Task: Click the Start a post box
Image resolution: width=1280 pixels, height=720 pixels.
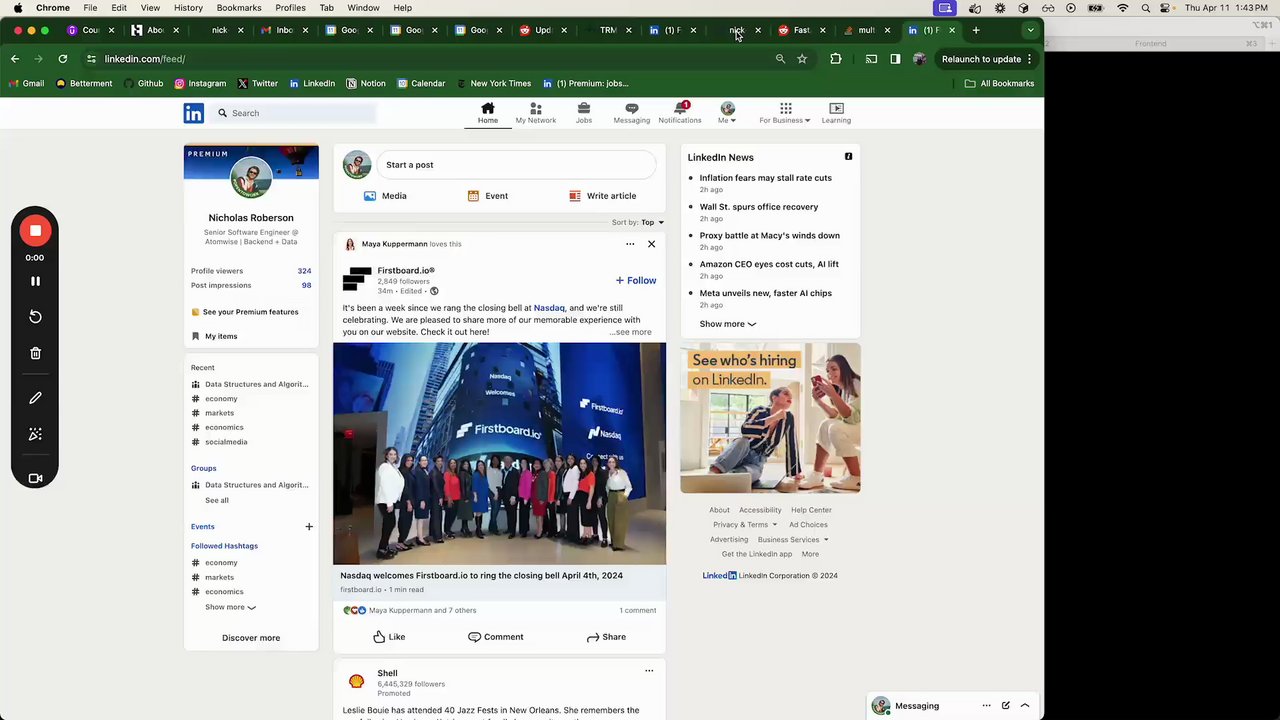Action: click(x=516, y=165)
